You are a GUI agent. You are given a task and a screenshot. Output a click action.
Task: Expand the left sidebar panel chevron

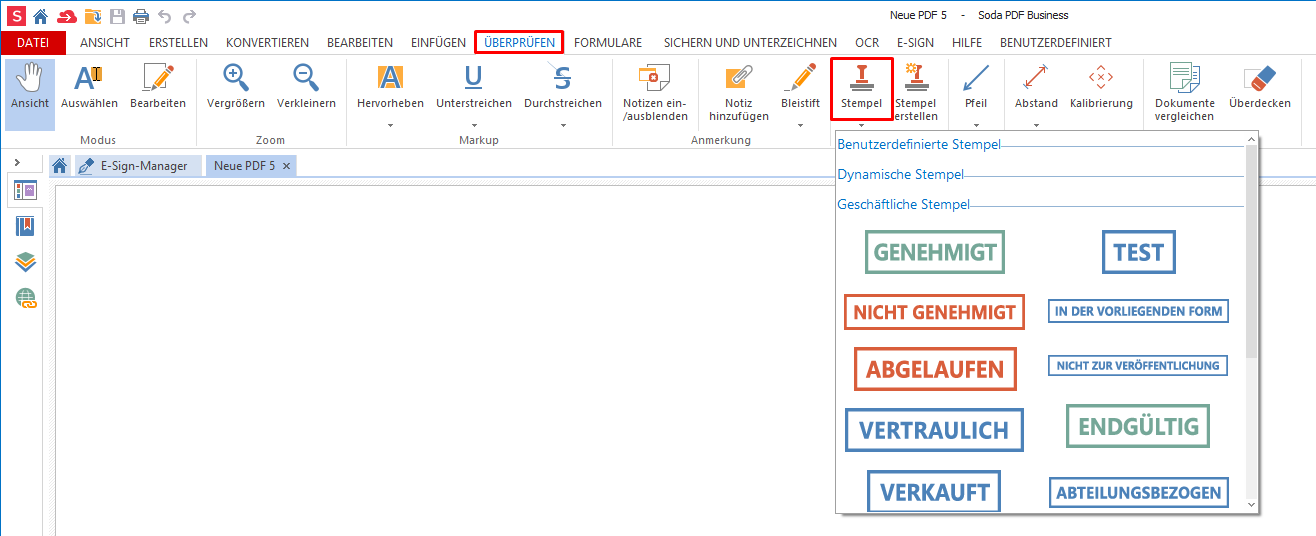coord(17,162)
